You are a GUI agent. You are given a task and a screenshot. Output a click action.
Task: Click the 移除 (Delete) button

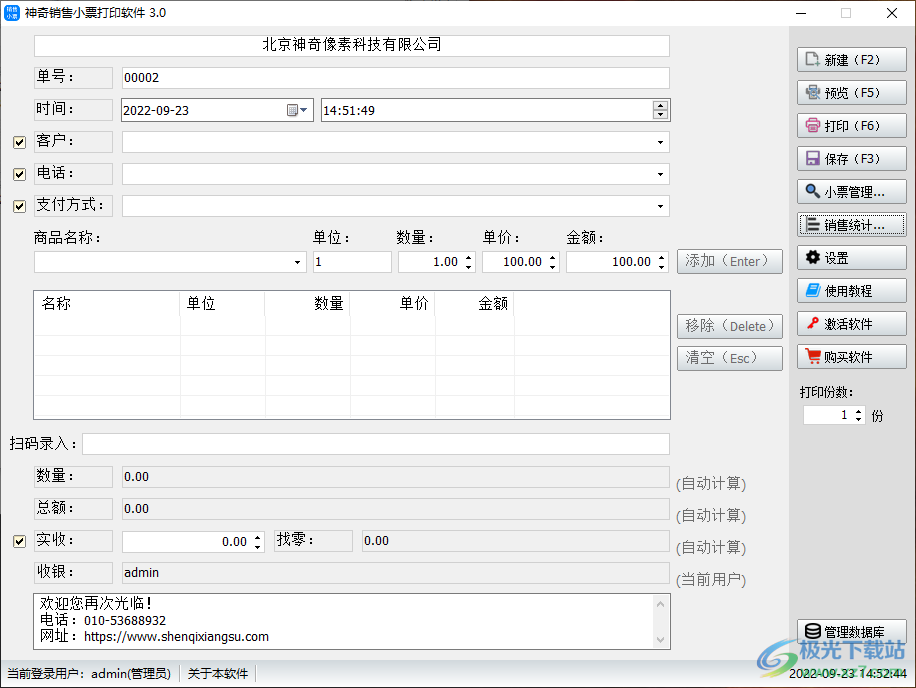click(x=730, y=326)
